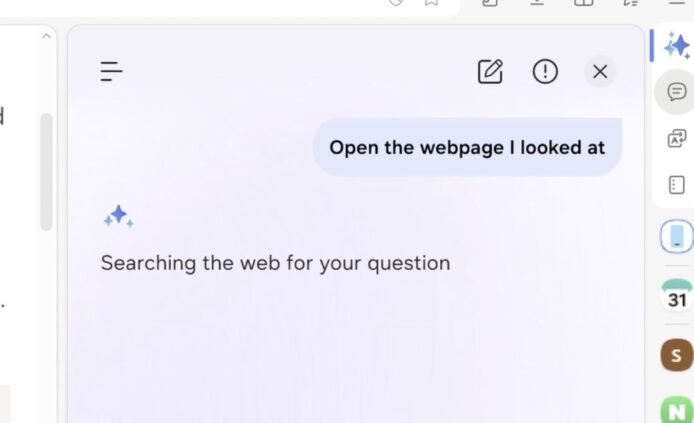Click the webpage scrollbar thumb
Image resolution: width=694 pixels, height=423 pixels.
point(46,170)
